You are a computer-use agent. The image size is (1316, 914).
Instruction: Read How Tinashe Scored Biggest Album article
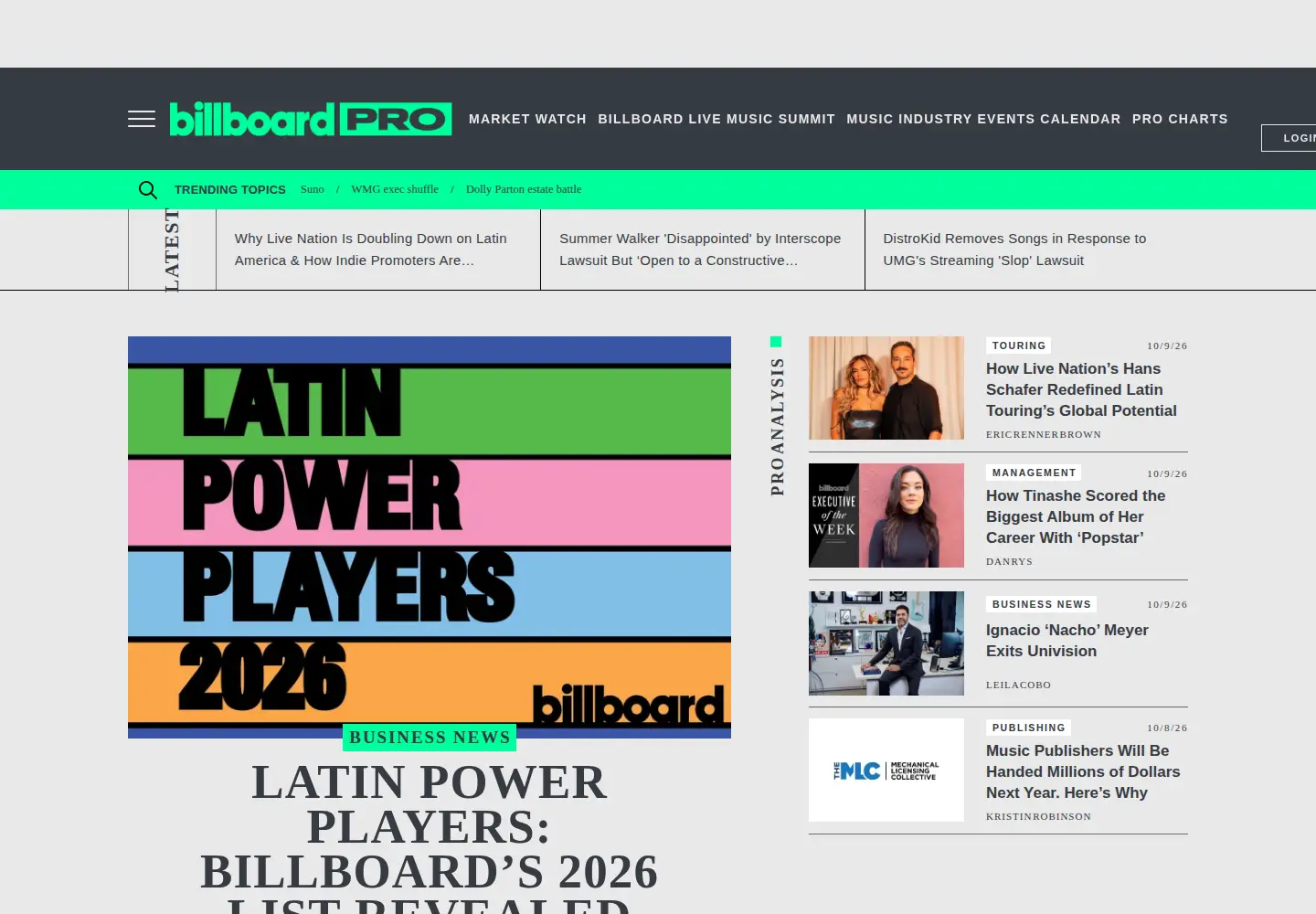pyautogui.click(x=1076, y=516)
